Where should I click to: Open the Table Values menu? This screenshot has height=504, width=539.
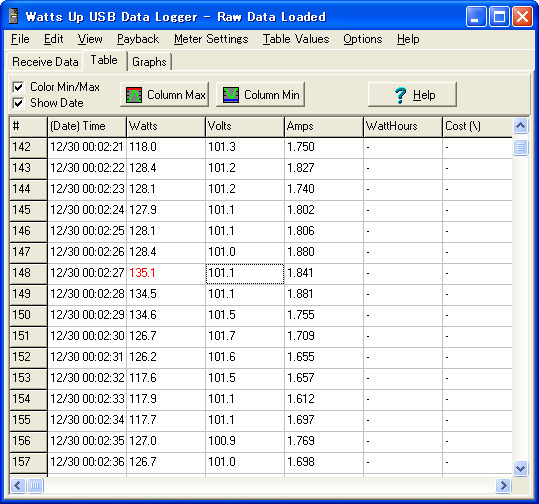point(296,39)
